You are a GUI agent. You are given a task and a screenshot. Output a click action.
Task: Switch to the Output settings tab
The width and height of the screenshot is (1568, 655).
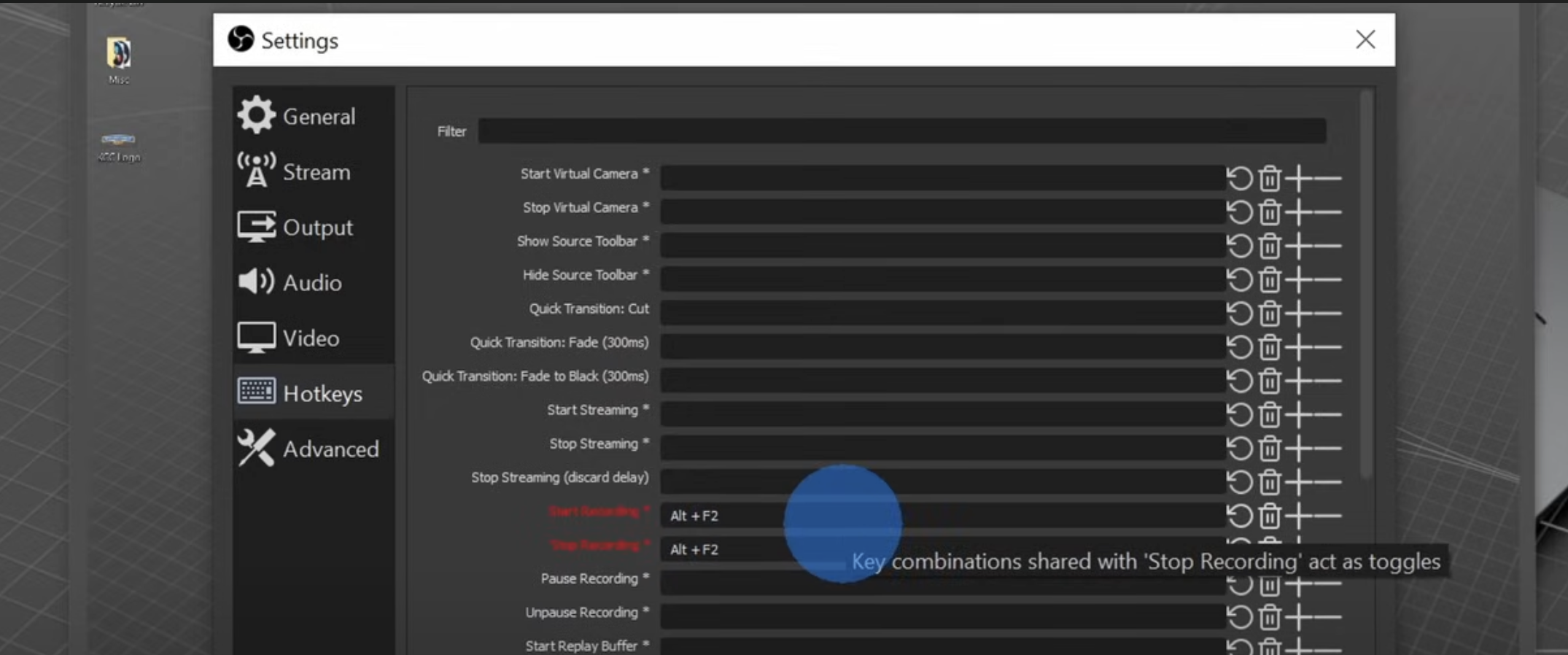click(314, 226)
